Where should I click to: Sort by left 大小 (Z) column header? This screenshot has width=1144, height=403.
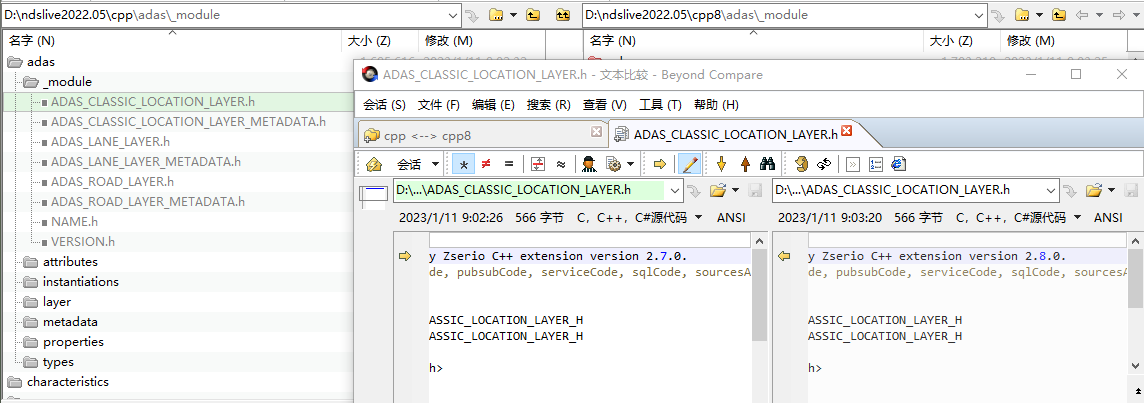click(x=379, y=41)
